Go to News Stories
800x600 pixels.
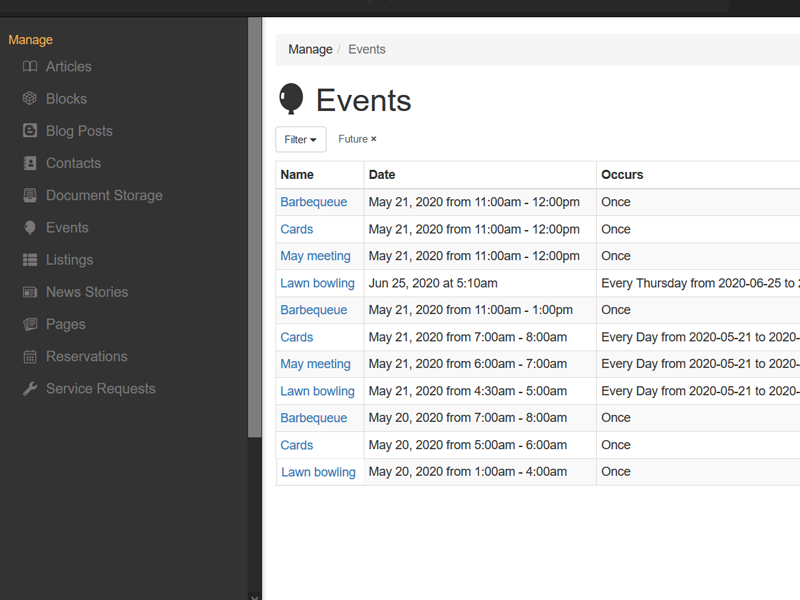tap(87, 292)
